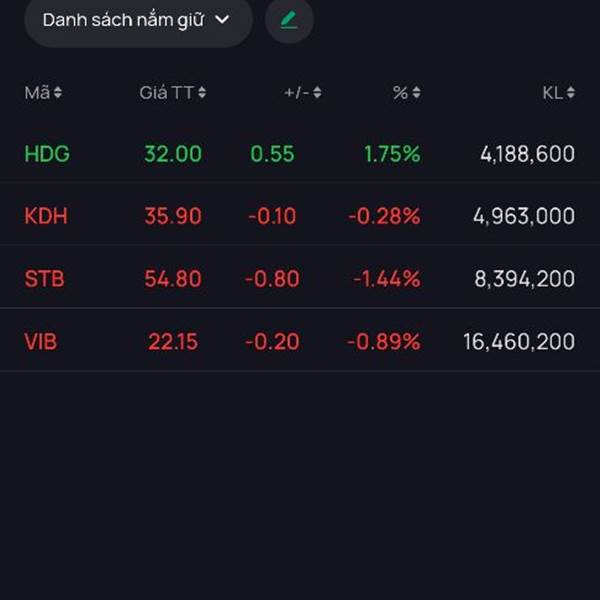The width and height of the screenshot is (600, 600).
Task: Open the KDH stock row
Action: 300,216
